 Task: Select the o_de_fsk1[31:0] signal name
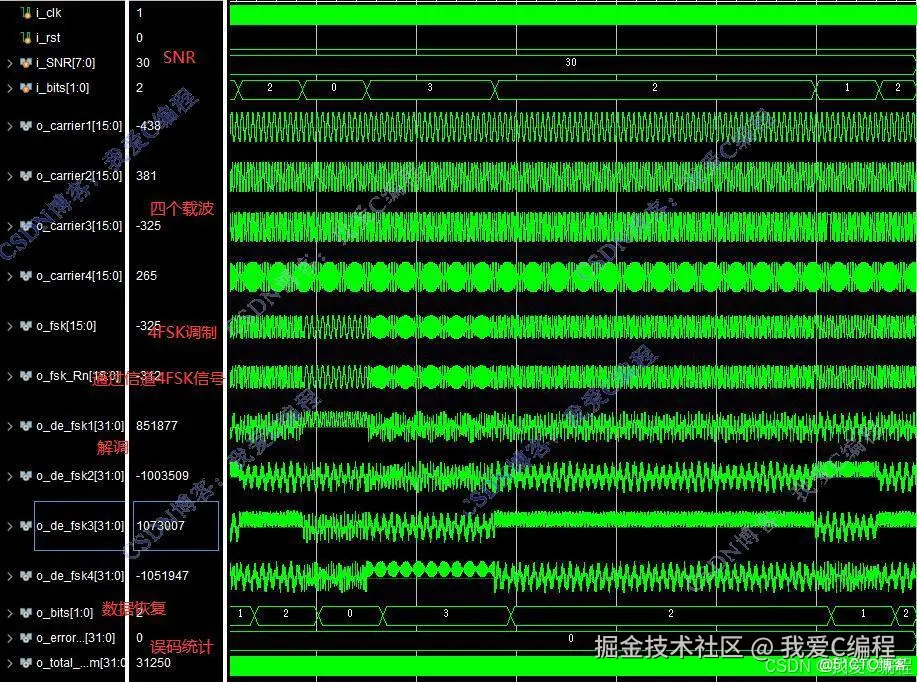tap(80, 426)
